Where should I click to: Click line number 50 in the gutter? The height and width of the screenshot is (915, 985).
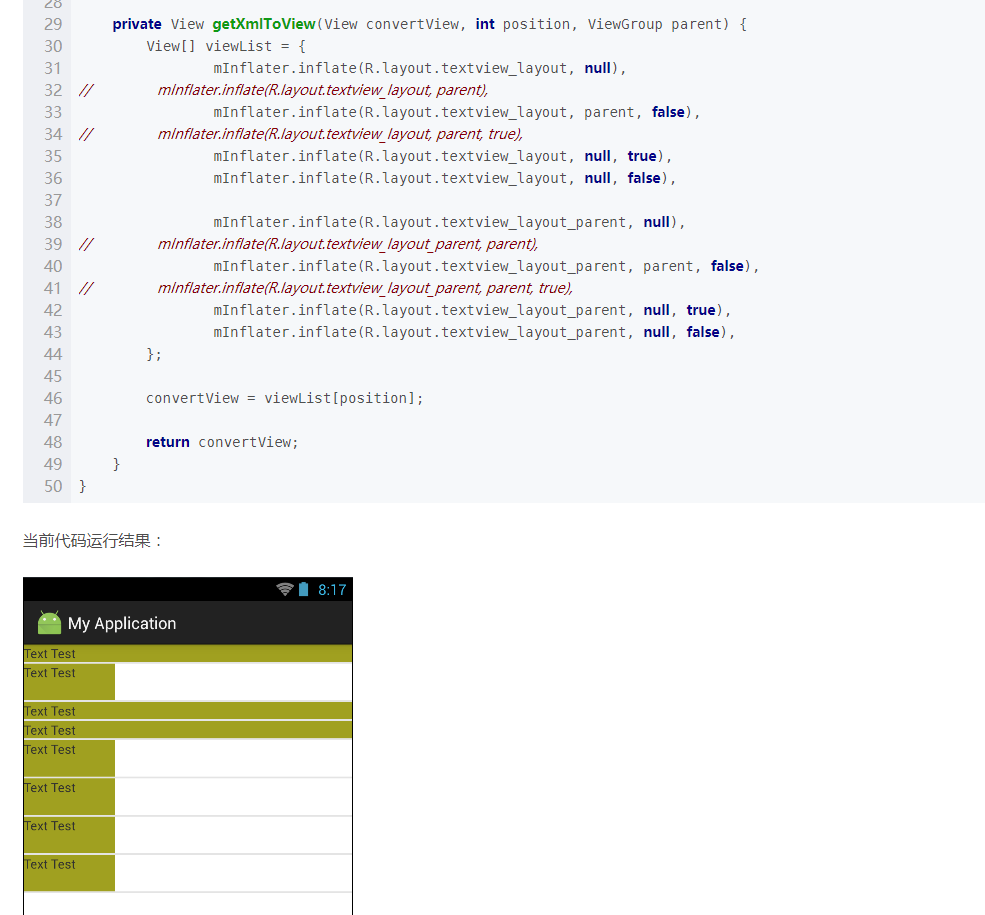coord(53,486)
